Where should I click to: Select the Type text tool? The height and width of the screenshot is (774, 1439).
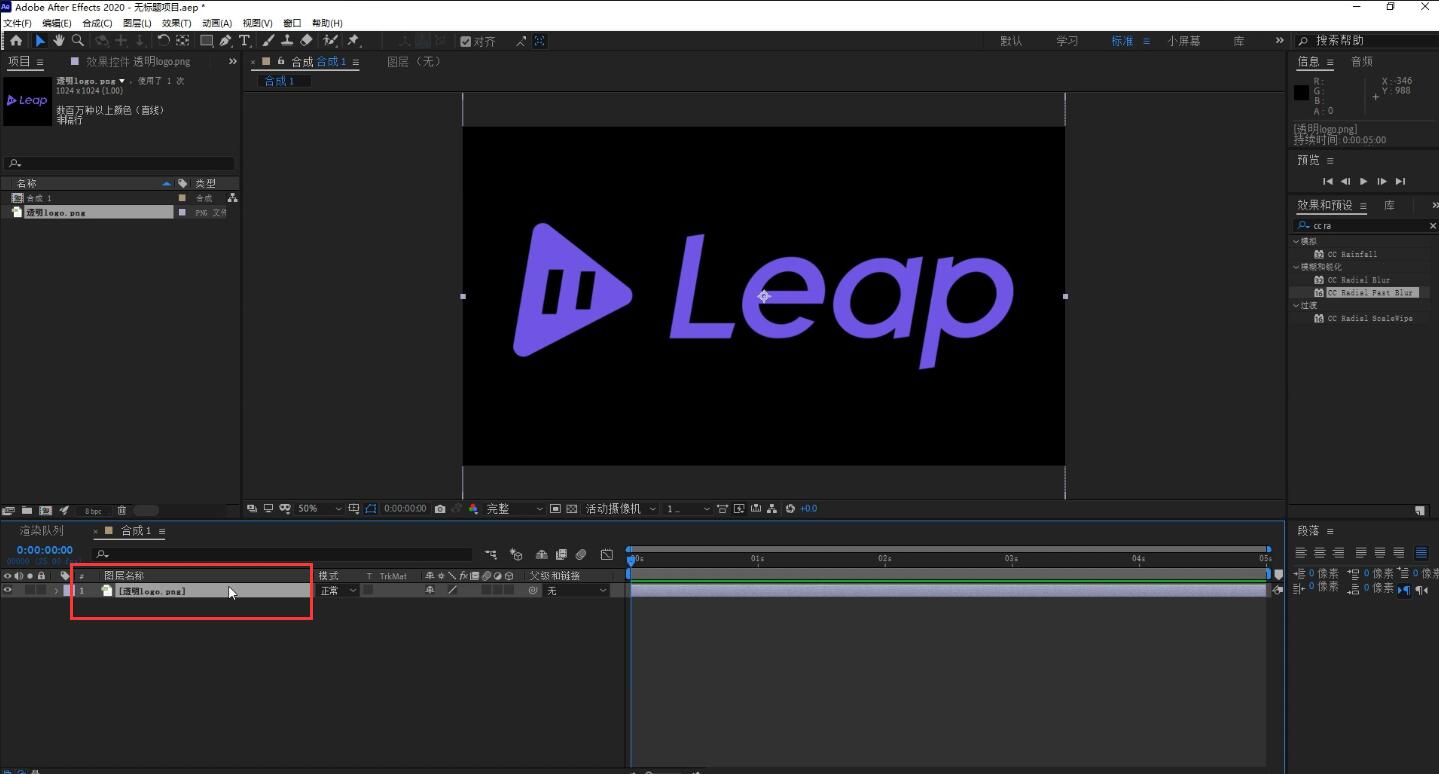(244, 41)
